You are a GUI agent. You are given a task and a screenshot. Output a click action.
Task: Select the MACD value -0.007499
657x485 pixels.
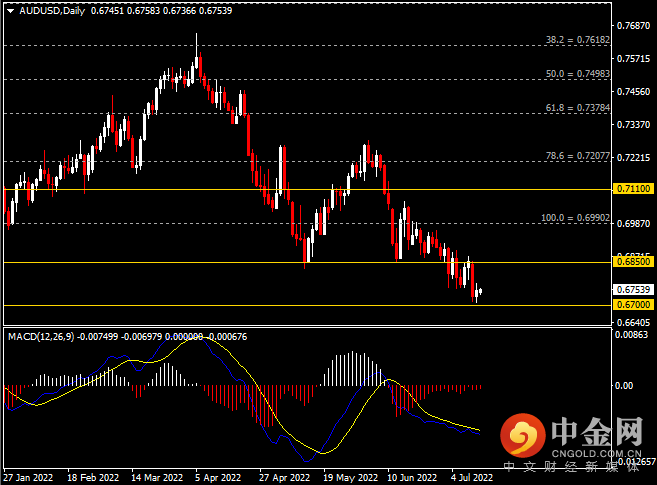[98, 337]
